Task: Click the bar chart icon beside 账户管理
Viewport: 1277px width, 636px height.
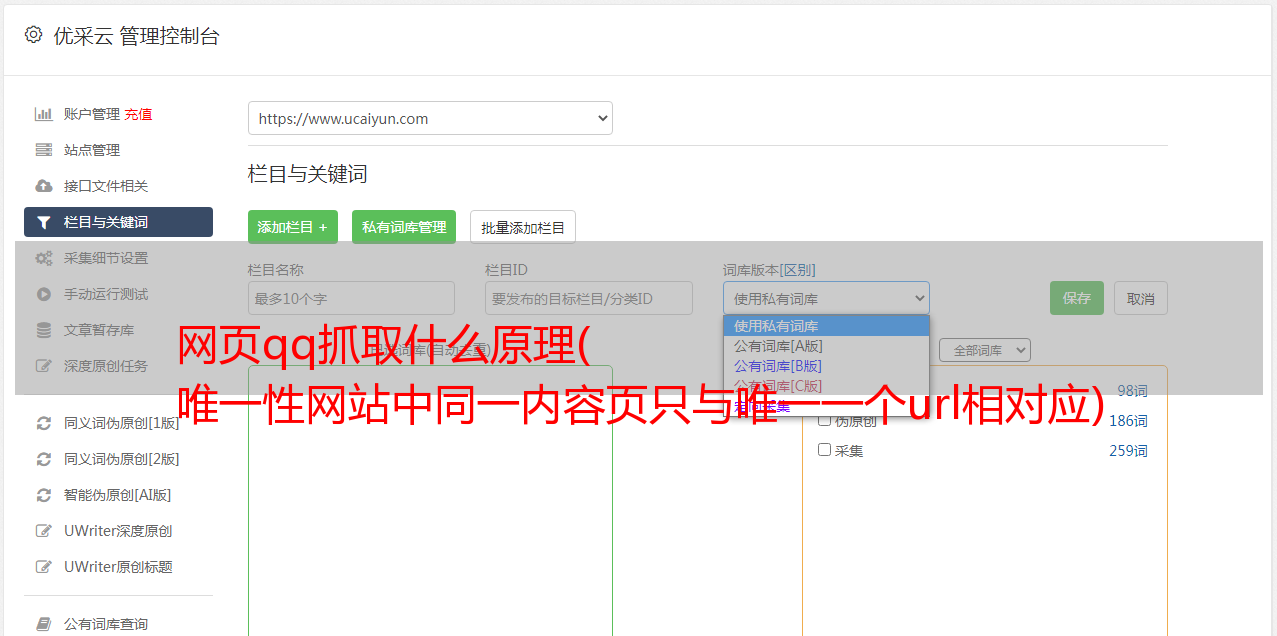Action: point(43,114)
